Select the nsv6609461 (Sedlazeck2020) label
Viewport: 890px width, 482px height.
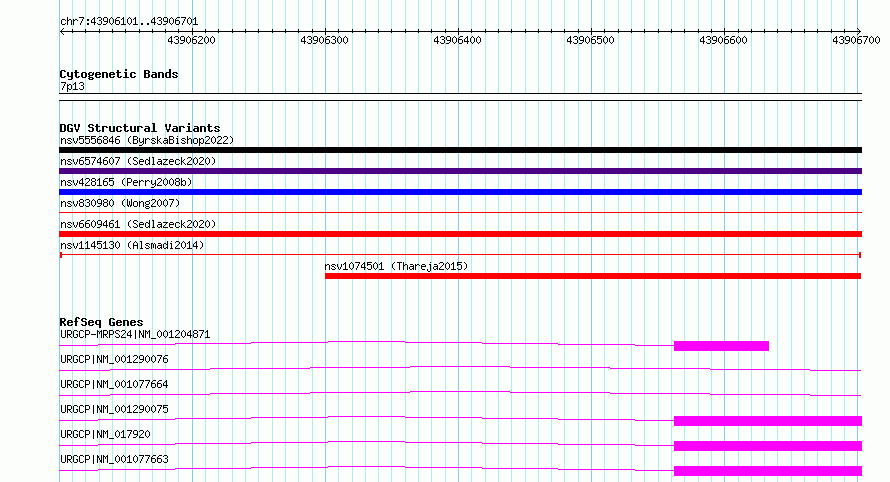pos(138,224)
